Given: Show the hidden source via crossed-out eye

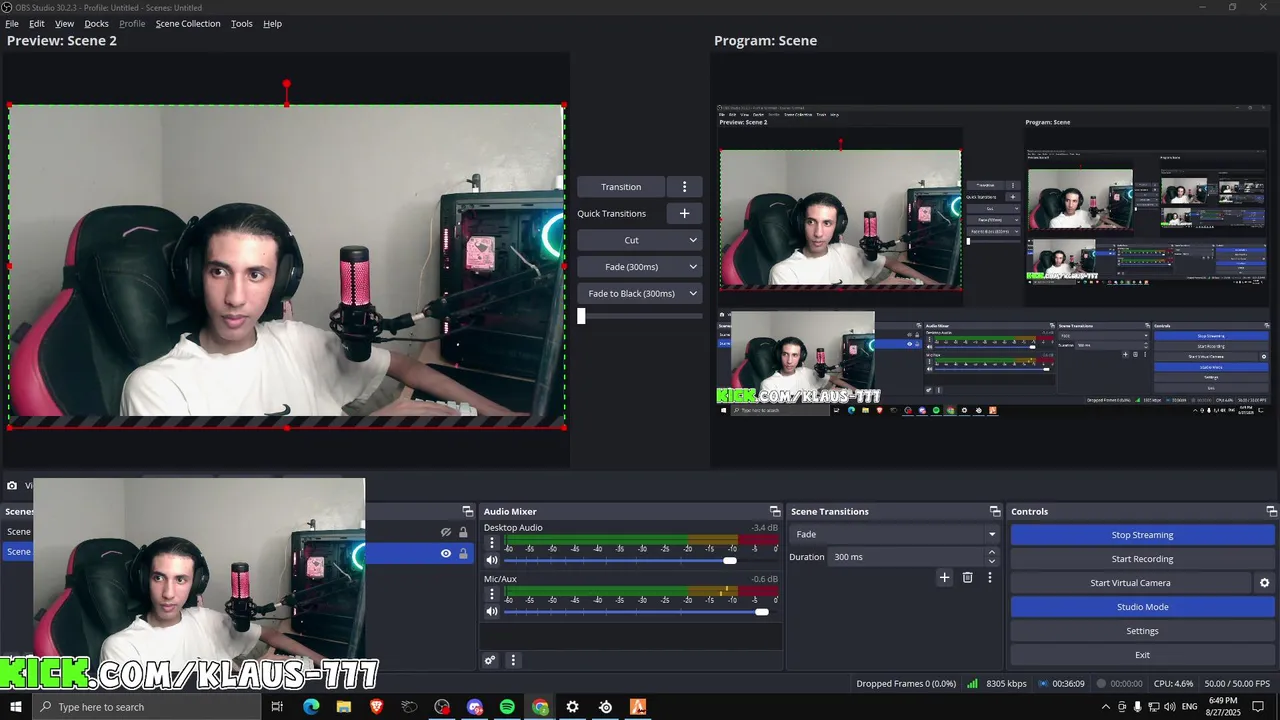Looking at the screenshot, I should [446, 532].
